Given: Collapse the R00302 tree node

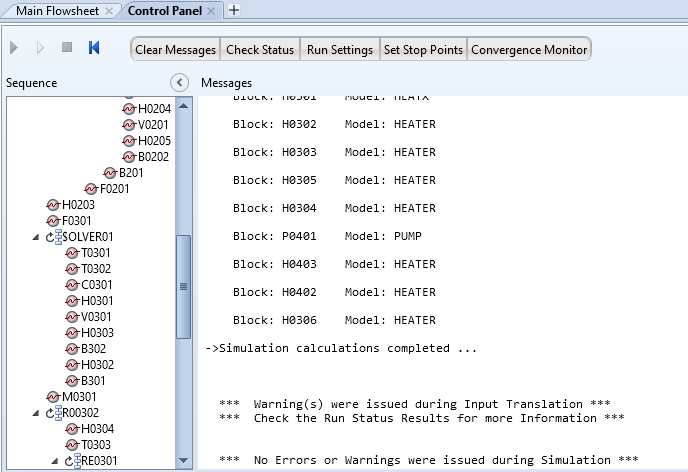Looking at the screenshot, I should coord(36,413).
